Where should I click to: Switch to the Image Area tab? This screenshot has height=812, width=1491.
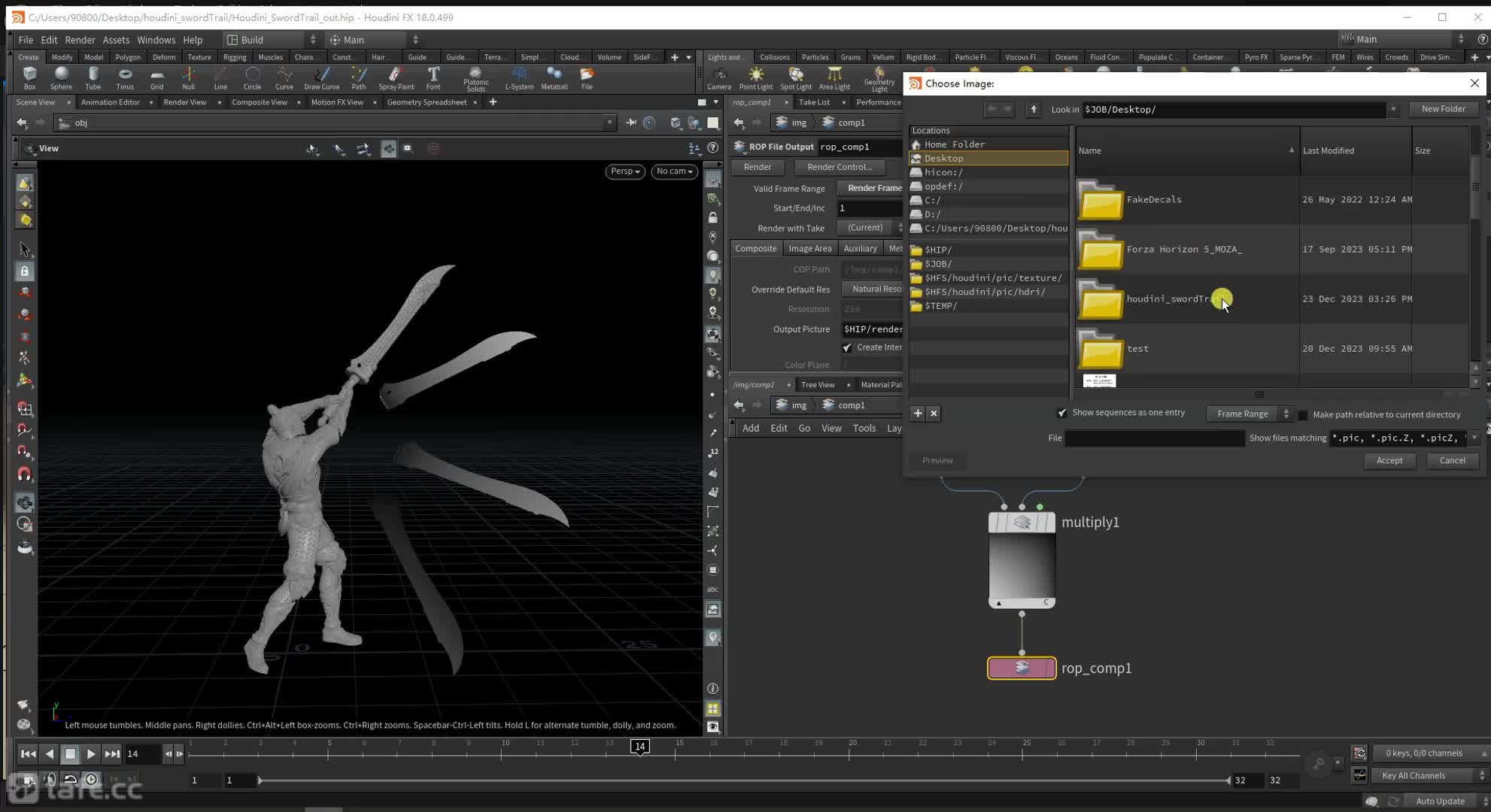click(x=809, y=248)
